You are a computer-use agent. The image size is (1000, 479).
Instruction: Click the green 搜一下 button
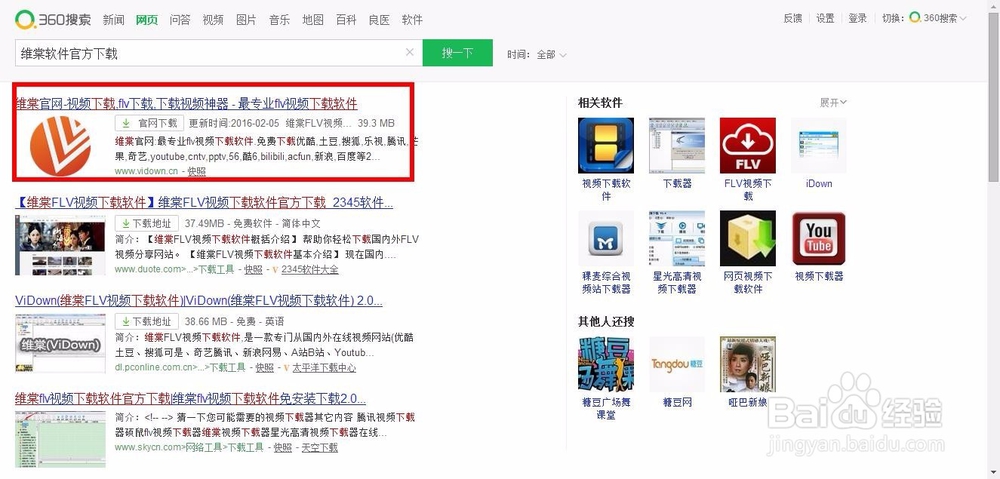[x=457, y=53]
